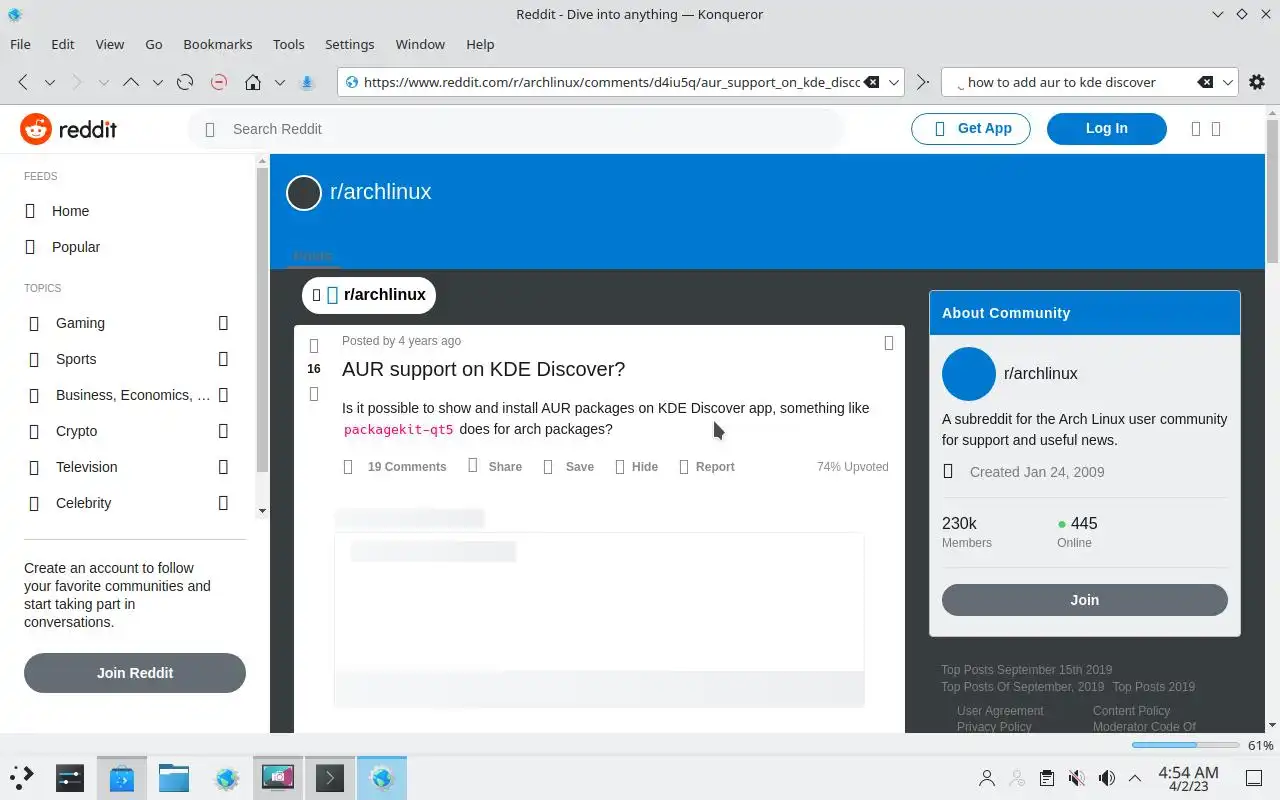Image resolution: width=1280 pixels, height=800 pixels.
Task: Open r/archlinux from the banner title
Action: (381, 192)
